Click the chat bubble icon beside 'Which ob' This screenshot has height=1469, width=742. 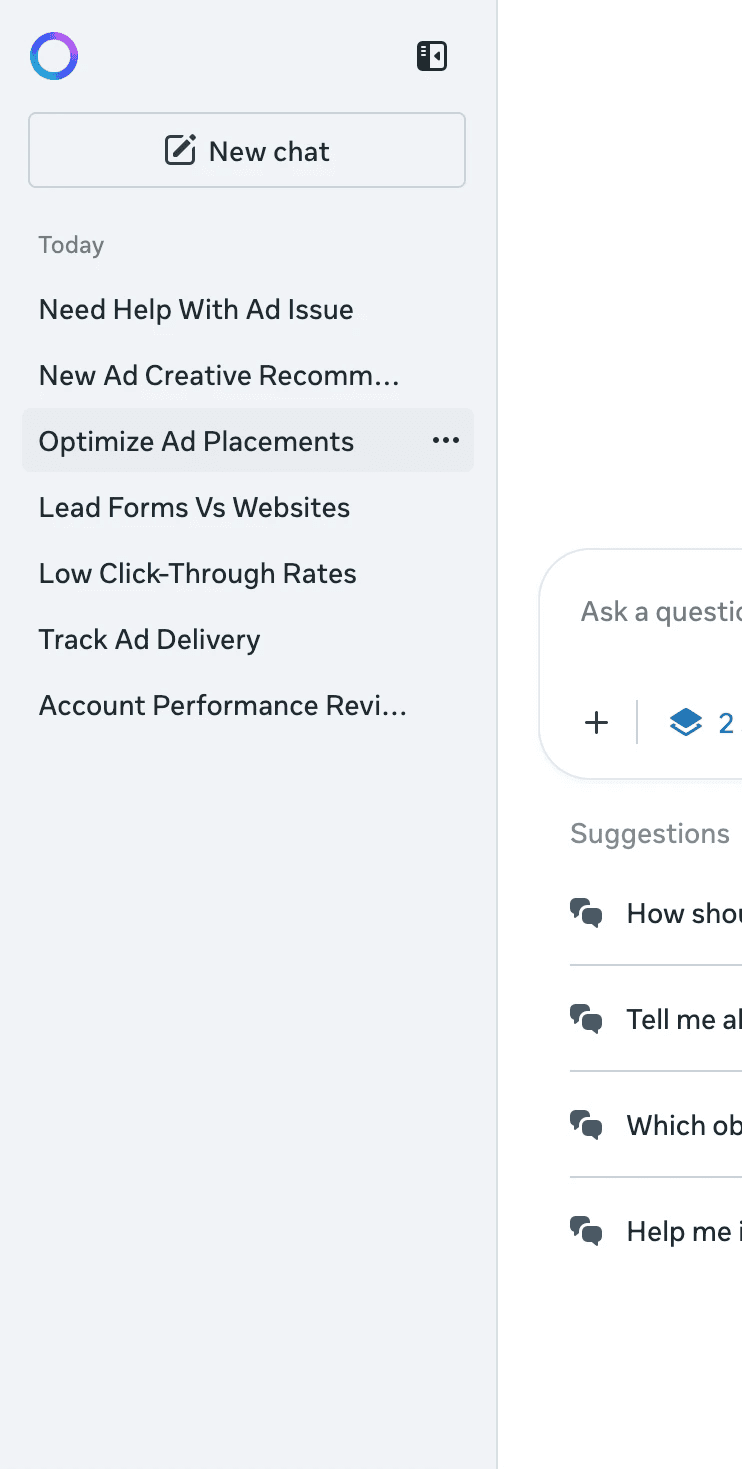pyautogui.click(x=586, y=1125)
